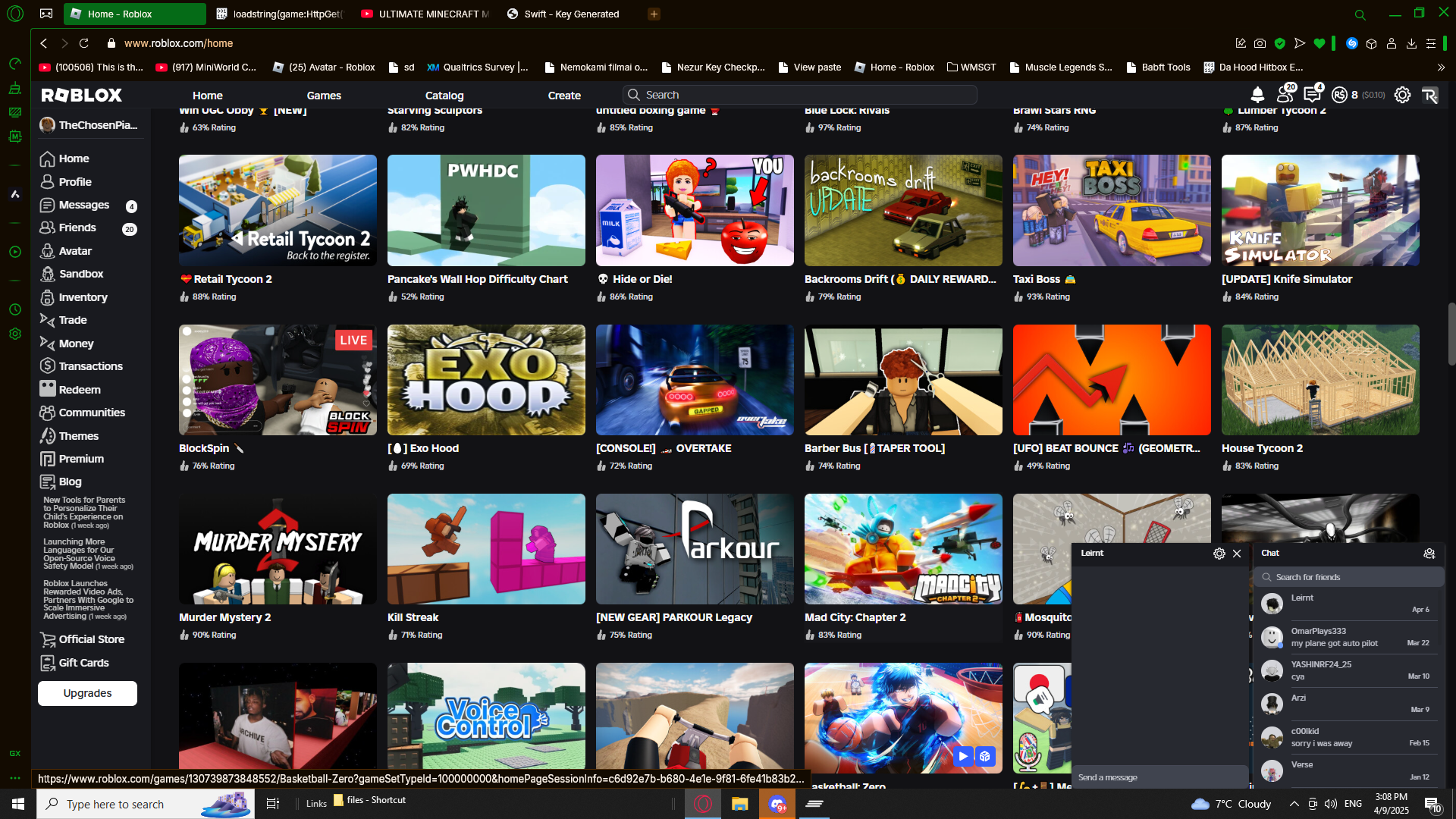The height and width of the screenshot is (819, 1456).
Task: Open Windows Task View
Action: pyautogui.click(x=273, y=804)
